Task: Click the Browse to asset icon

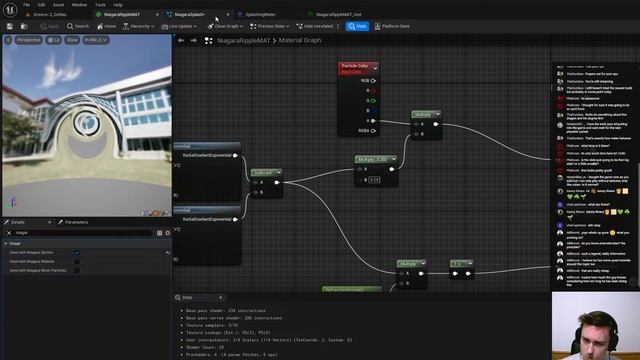Action: (x=24, y=27)
